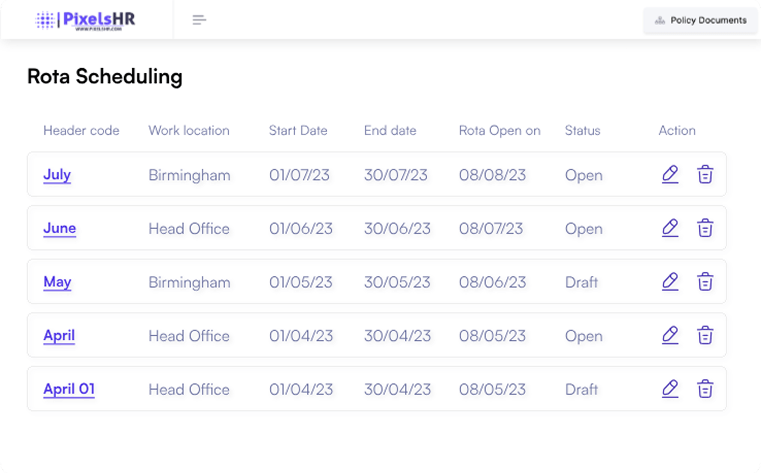Image resolution: width=761 pixels, height=473 pixels.
Task: Open the May header code link
Action: 57,282
